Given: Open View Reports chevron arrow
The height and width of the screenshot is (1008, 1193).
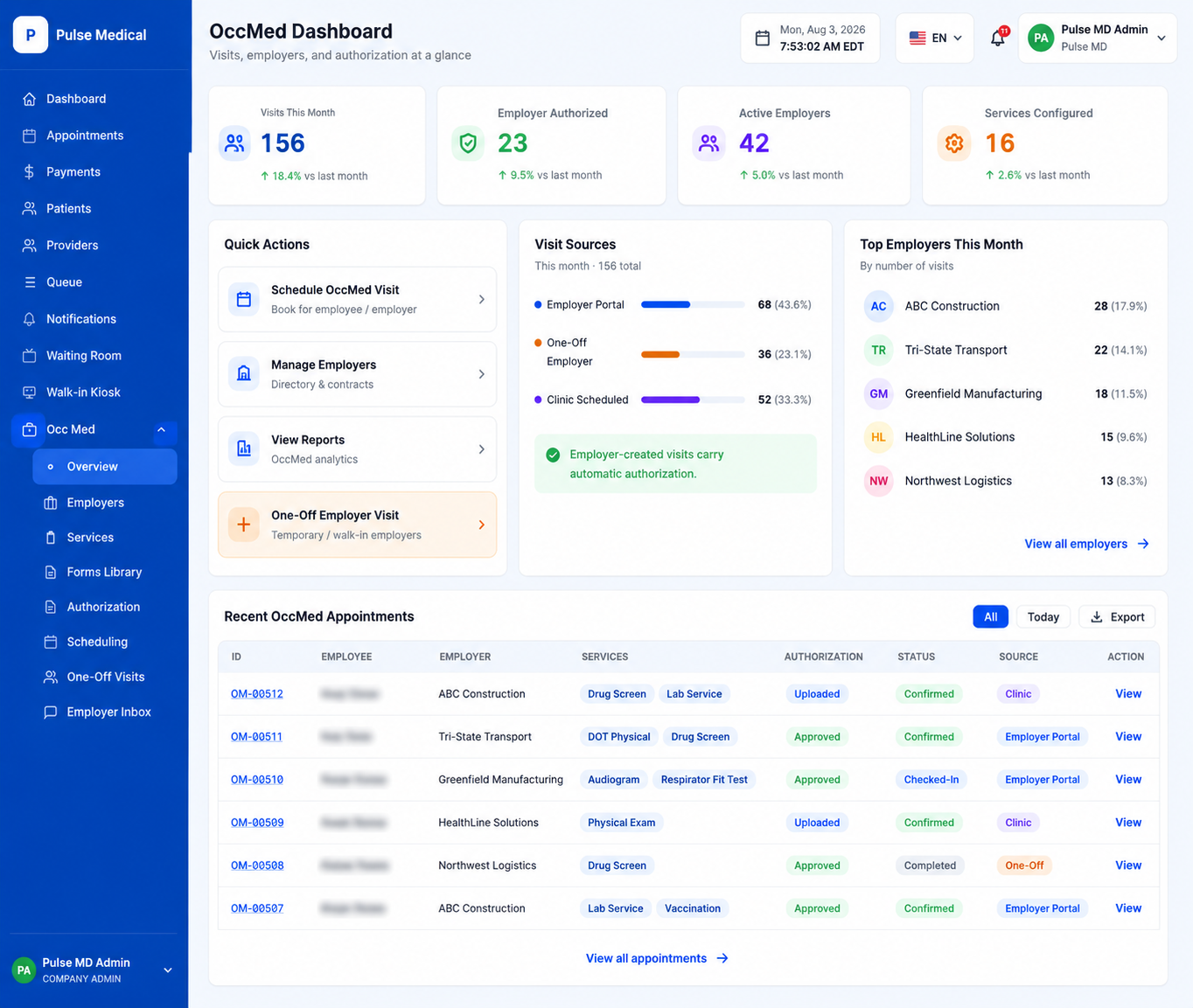Looking at the screenshot, I should (x=482, y=449).
